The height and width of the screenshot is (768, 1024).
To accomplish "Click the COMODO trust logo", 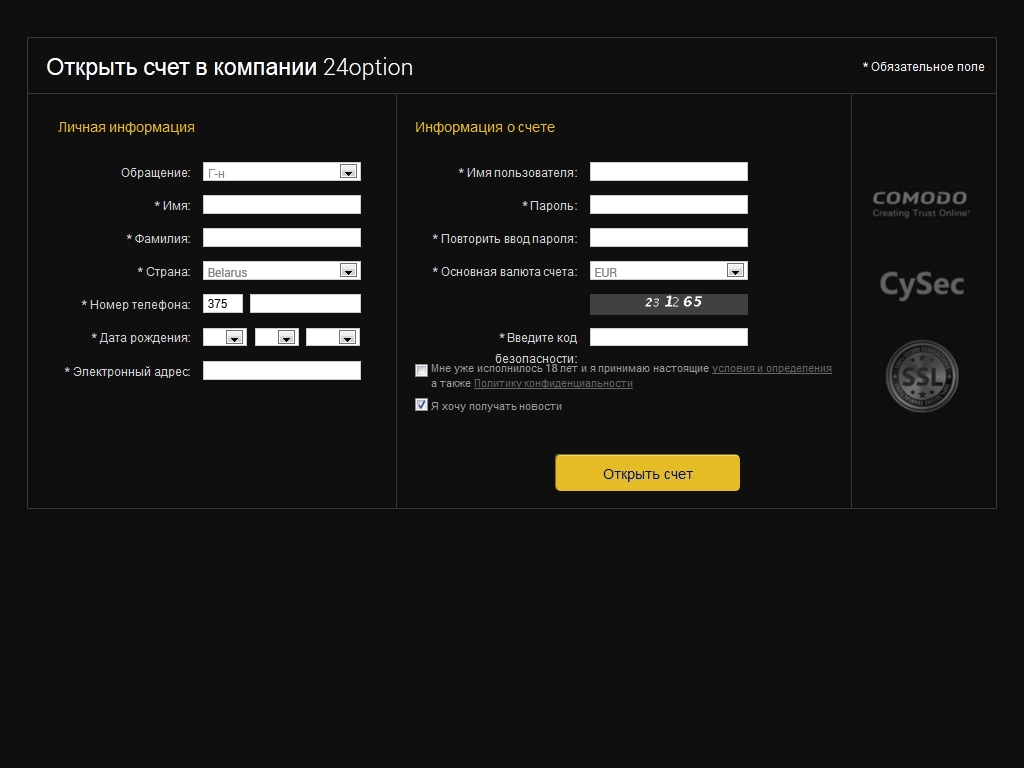I will click(x=920, y=203).
